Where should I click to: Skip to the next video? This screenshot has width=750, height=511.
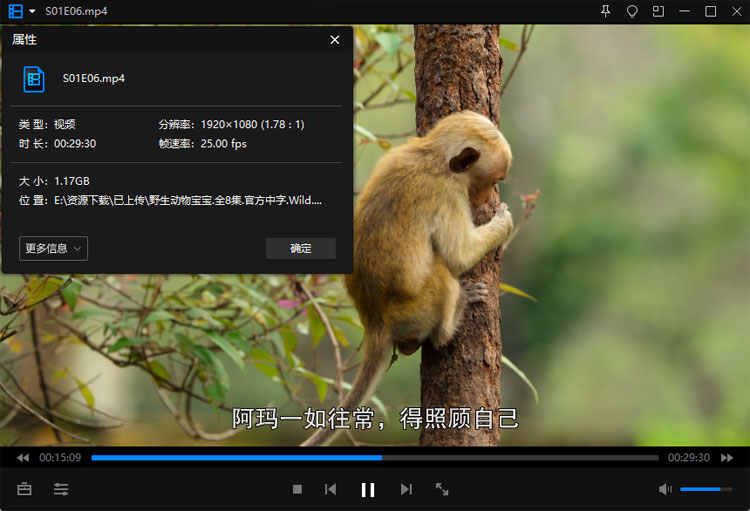coord(406,489)
